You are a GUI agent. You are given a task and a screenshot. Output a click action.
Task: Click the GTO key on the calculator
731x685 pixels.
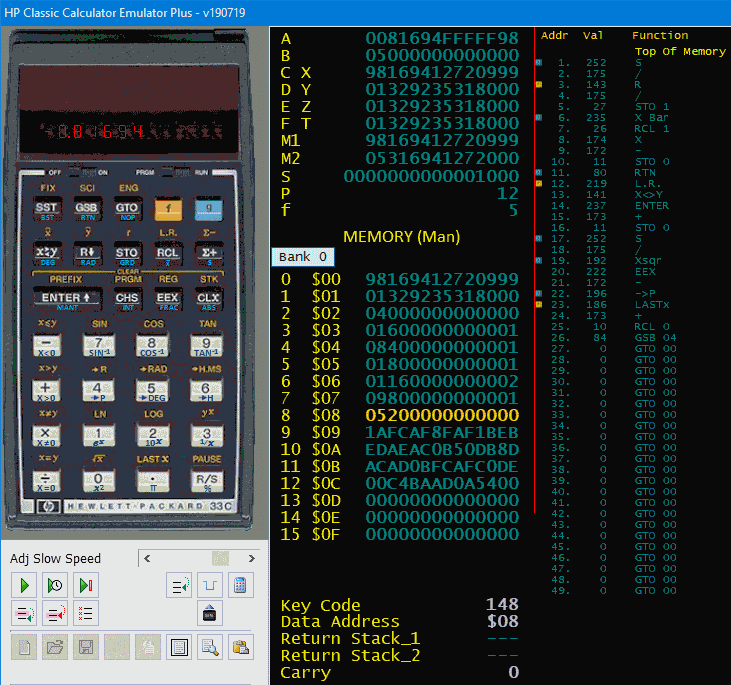pyautogui.click(x=127, y=210)
